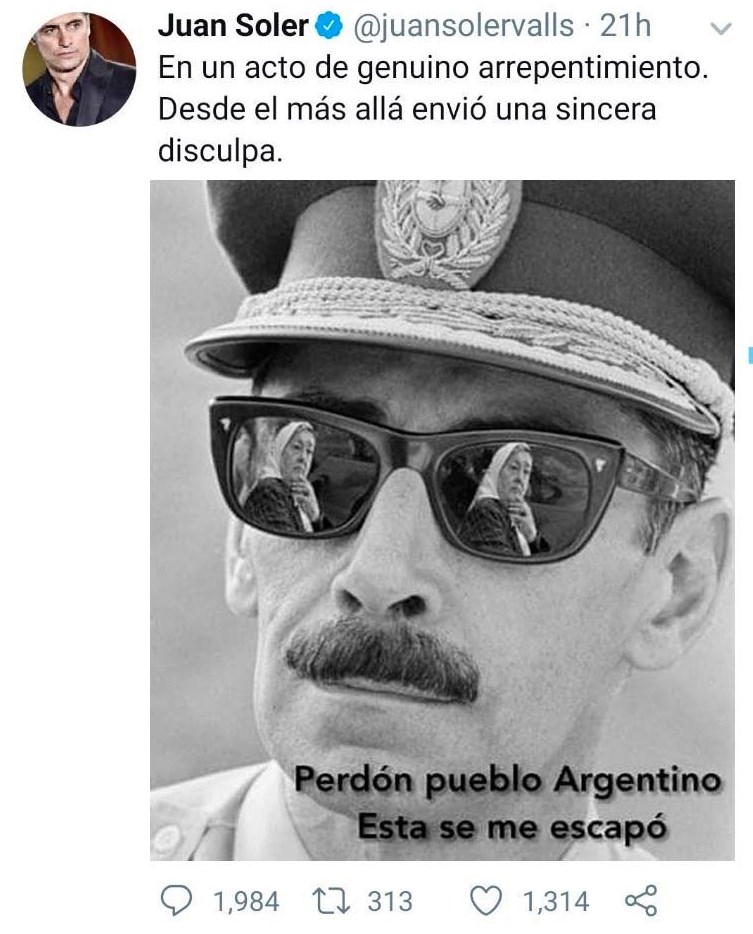Image resolution: width=753 pixels, height=934 pixels.
Task: Expand the tweet options chevron menu
Action: tap(721, 28)
